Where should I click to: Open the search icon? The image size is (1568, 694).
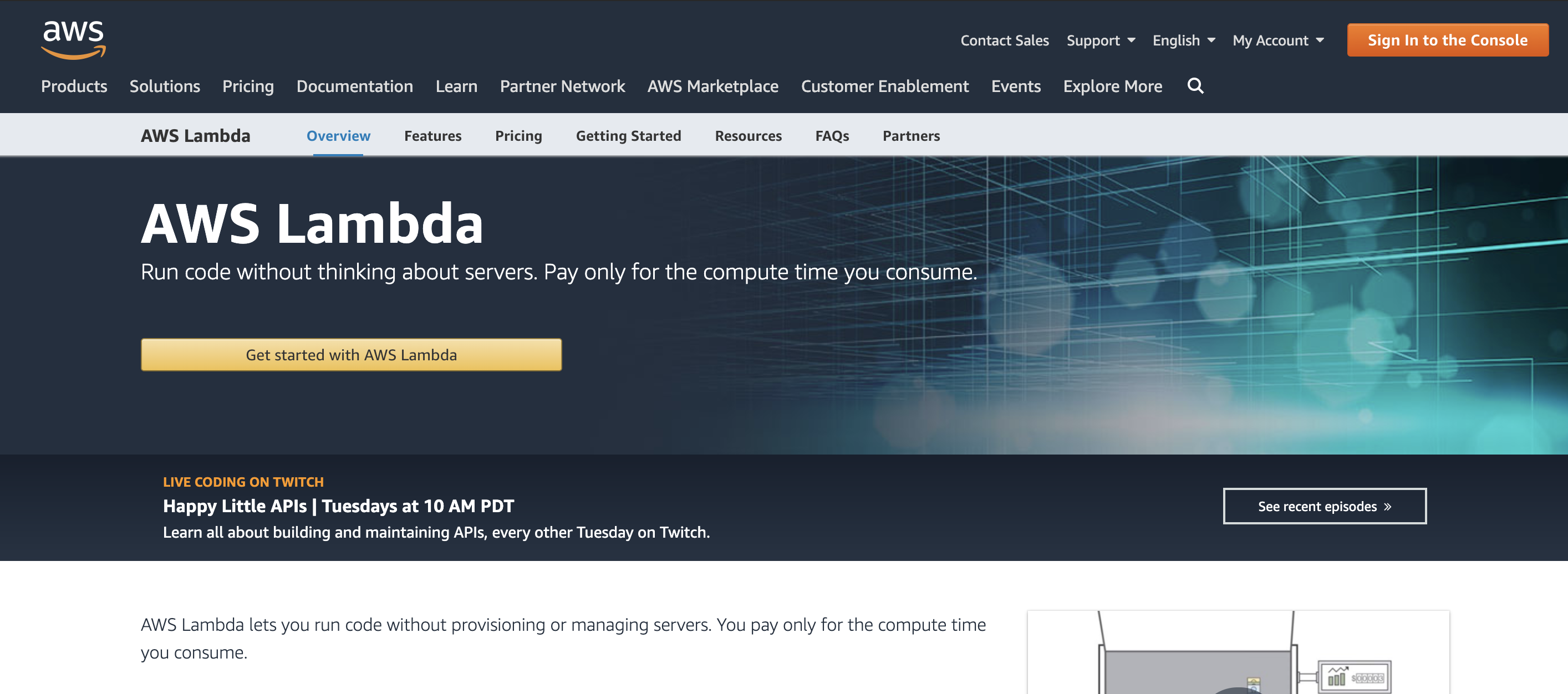[1196, 85]
